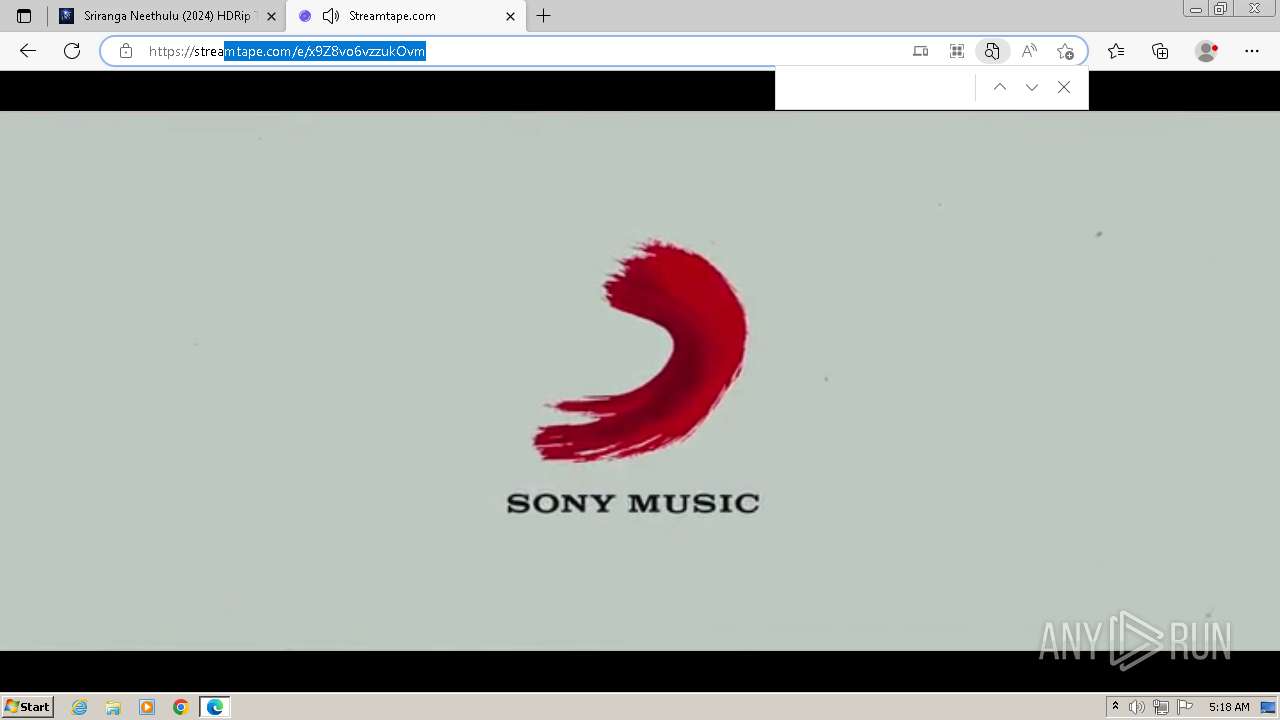Launch Internet Explorer from taskbar

click(80, 707)
